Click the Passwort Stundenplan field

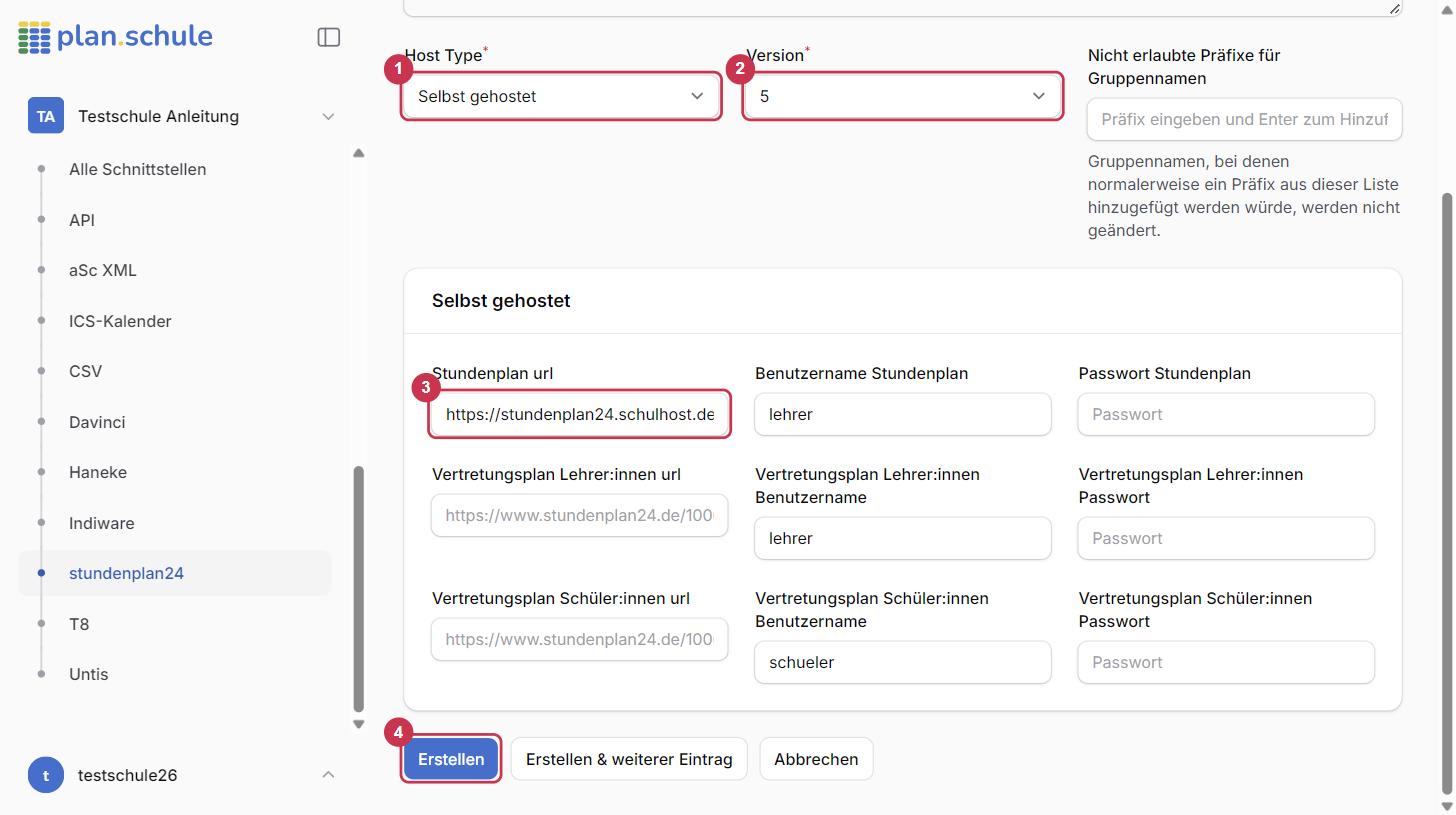pos(1226,414)
